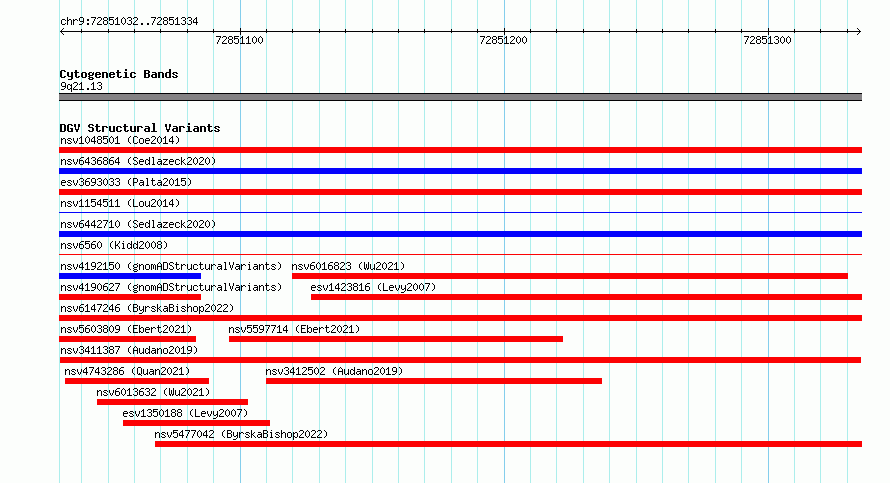Select the blue nsv6442710 variant bar

460,234
